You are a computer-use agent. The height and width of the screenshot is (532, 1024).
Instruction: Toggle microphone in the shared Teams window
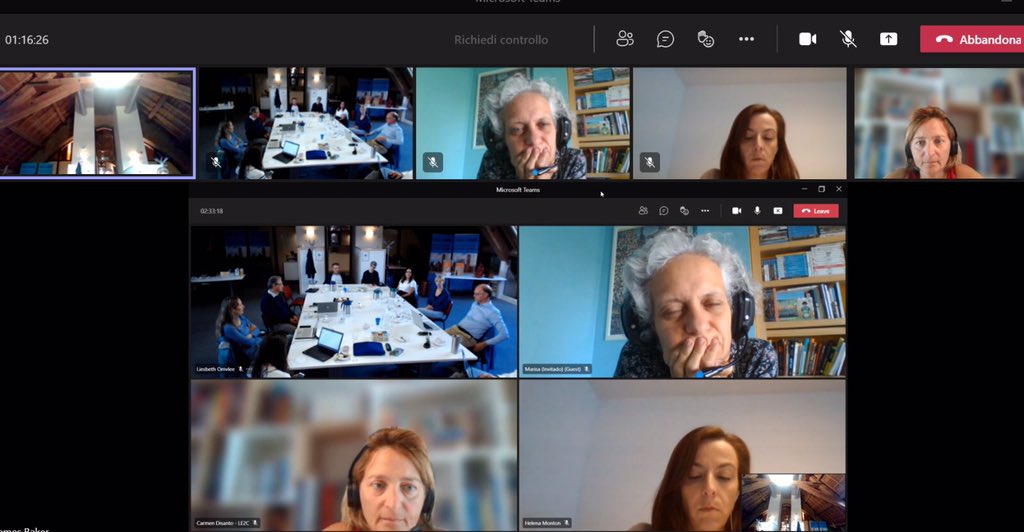pos(757,211)
